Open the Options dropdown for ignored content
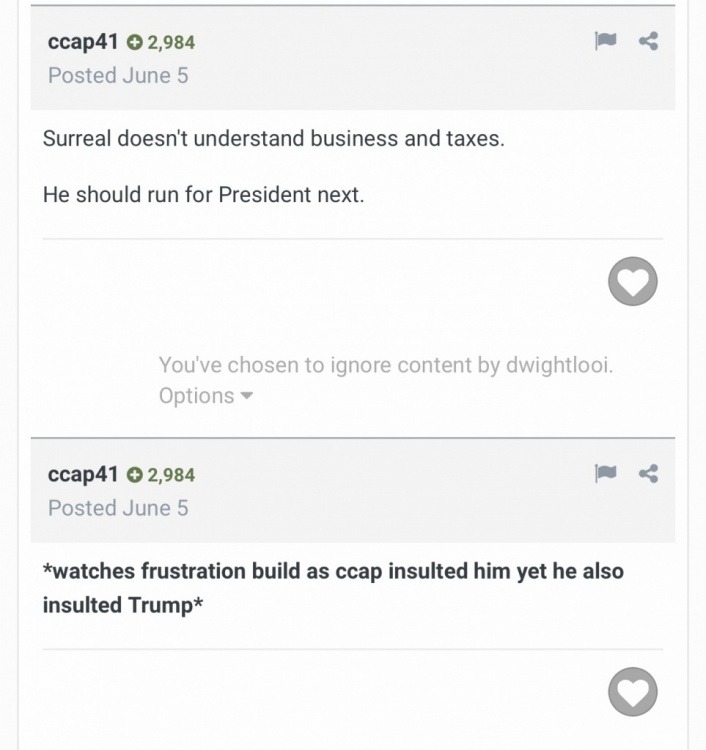Screen dimensions: 706x750 (197, 396)
